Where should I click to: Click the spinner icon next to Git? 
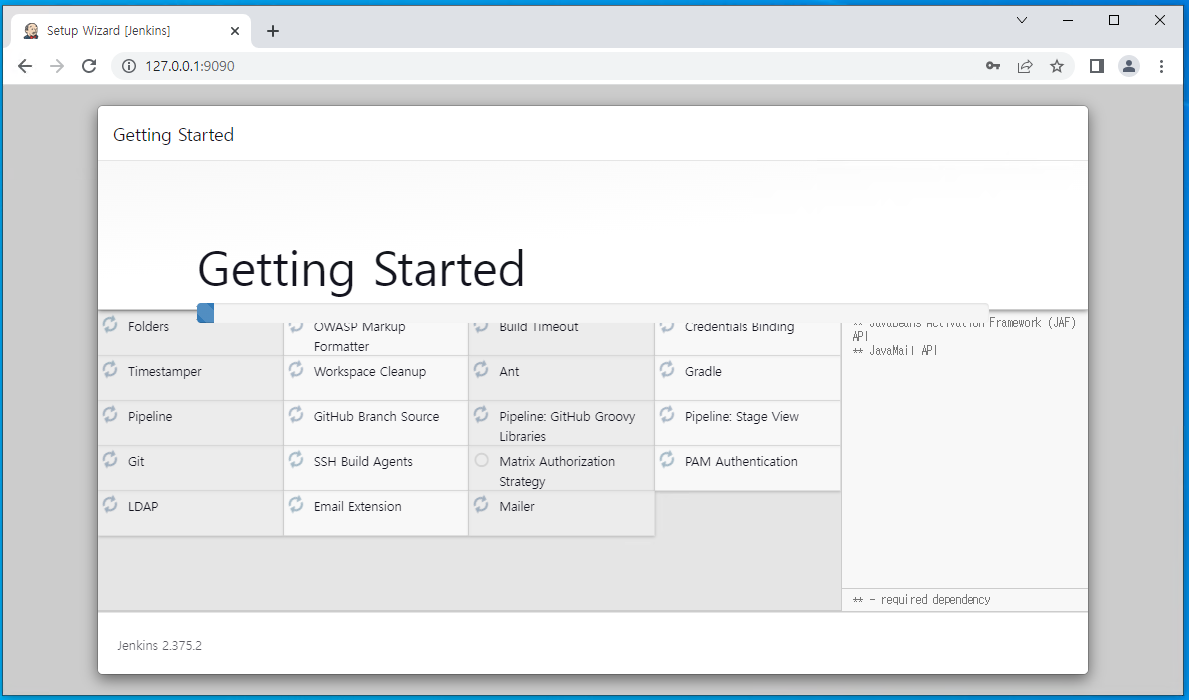[110, 459]
